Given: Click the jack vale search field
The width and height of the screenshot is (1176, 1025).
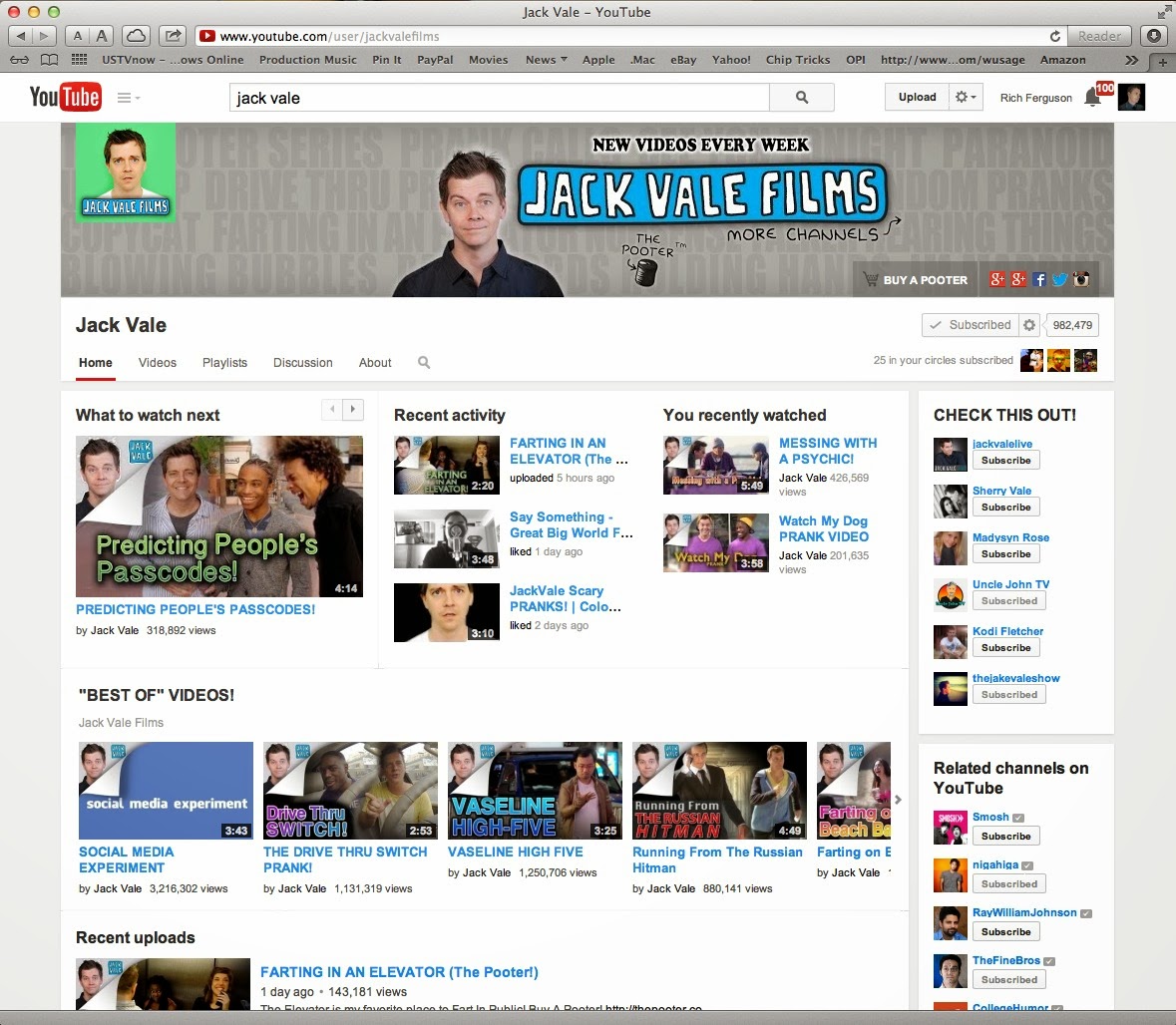Looking at the screenshot, I should pos(500,98).
